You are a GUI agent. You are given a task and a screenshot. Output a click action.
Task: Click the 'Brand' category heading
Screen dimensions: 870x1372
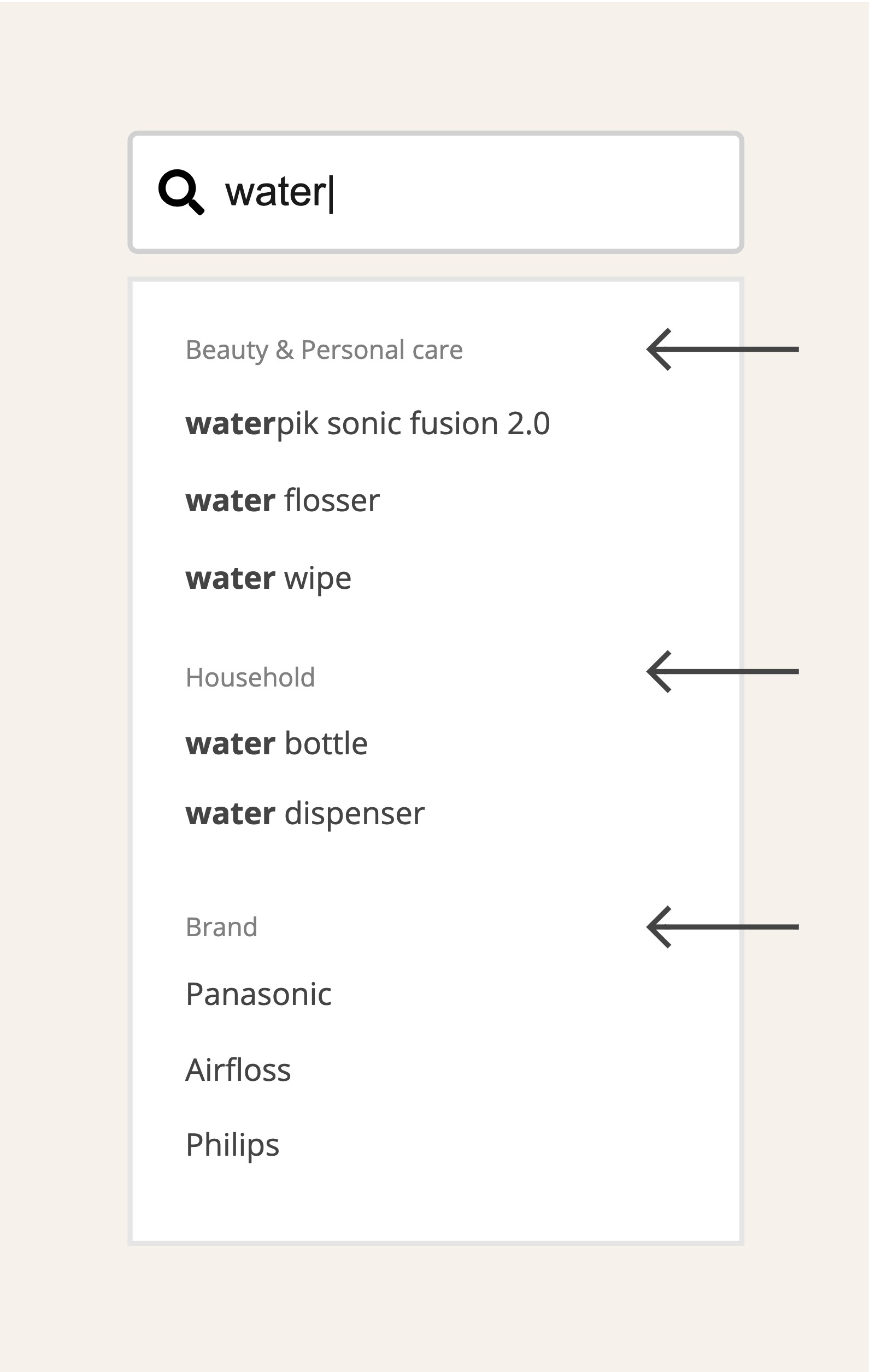coord(222,927)
